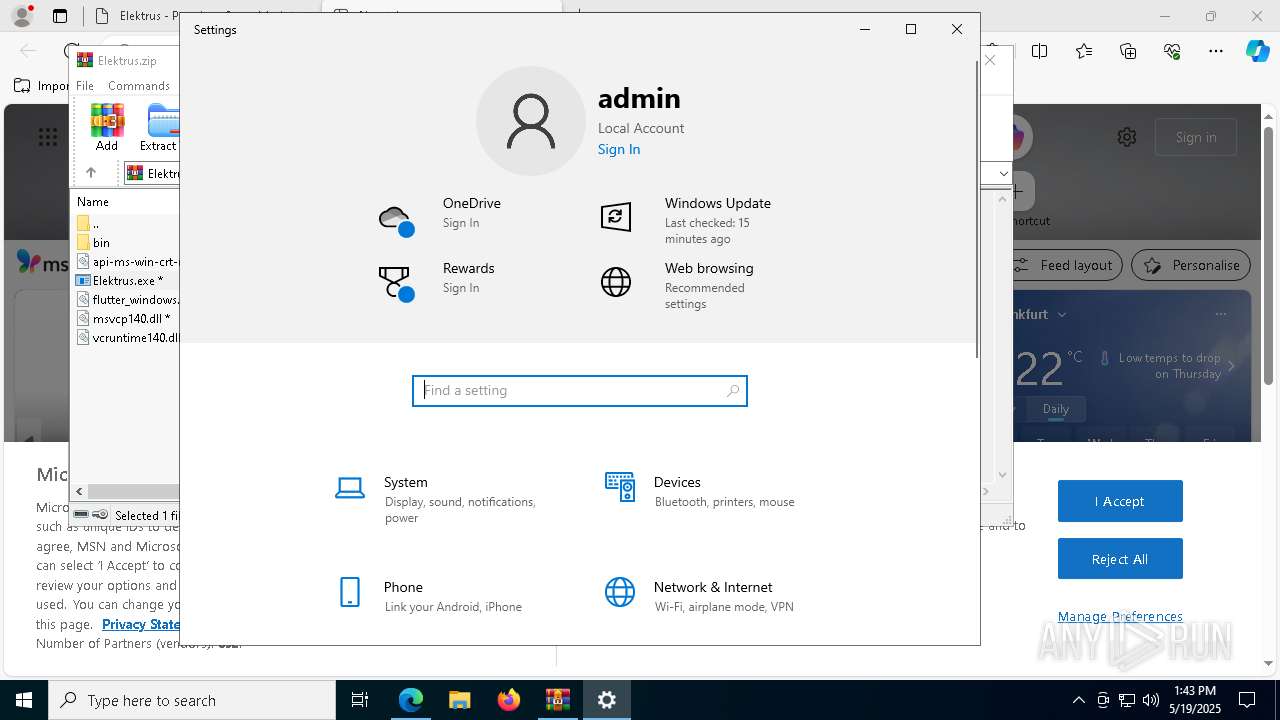Click I Accept cookie button
This screenshot has height=720, width=1280.
(1120, 501)
